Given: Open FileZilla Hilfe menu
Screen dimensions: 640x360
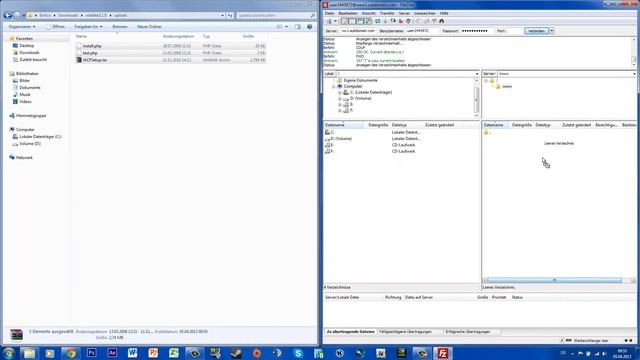Looking at the screenshot, I should pyautogui.click(x=444, y=13).
